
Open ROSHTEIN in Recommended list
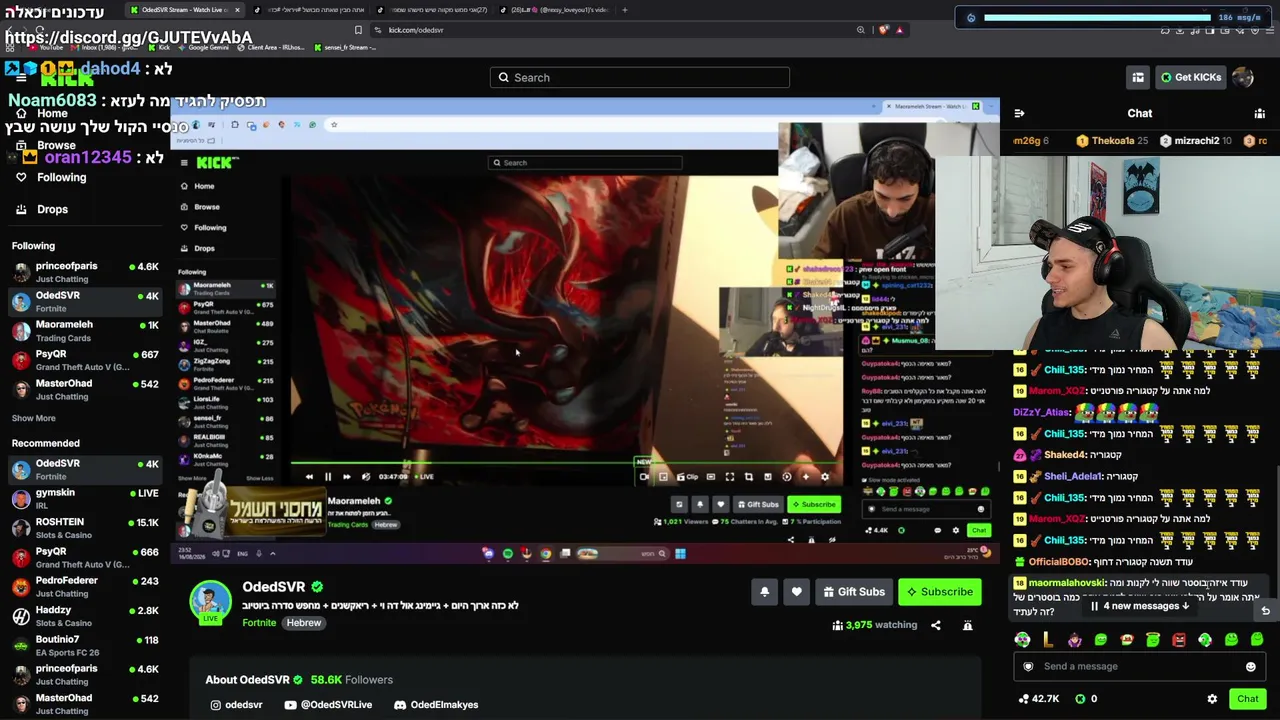[x=85, y=528]
